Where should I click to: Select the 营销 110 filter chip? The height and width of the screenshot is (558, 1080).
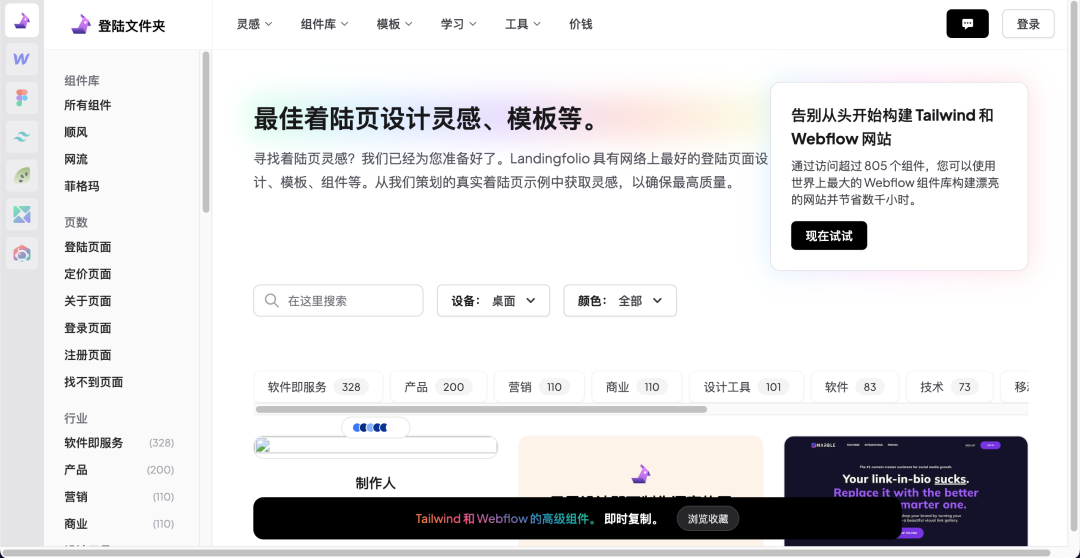pyautogui.click(x=539, y=386)
